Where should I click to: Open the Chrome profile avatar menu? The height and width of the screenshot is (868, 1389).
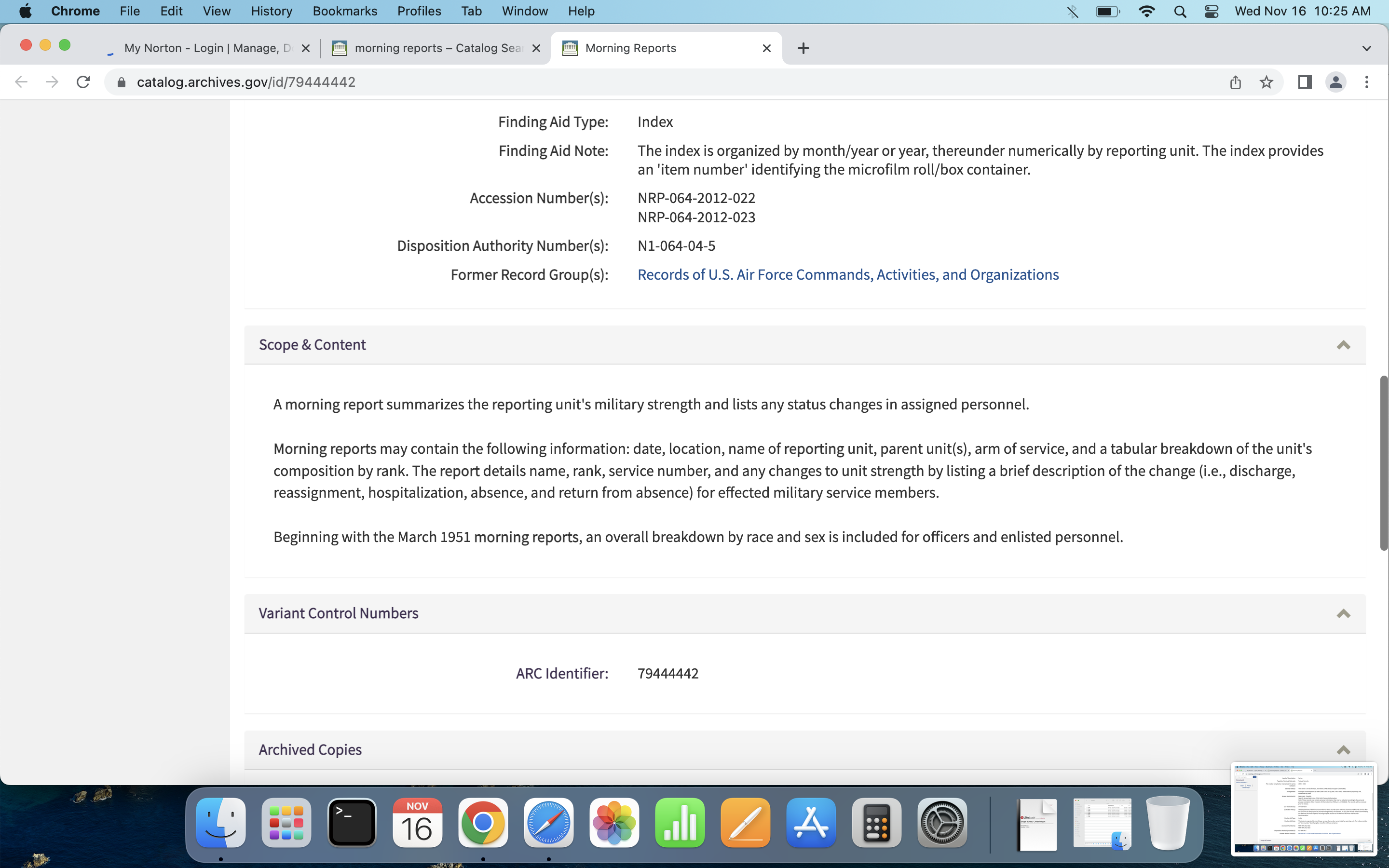[1335, 82]
